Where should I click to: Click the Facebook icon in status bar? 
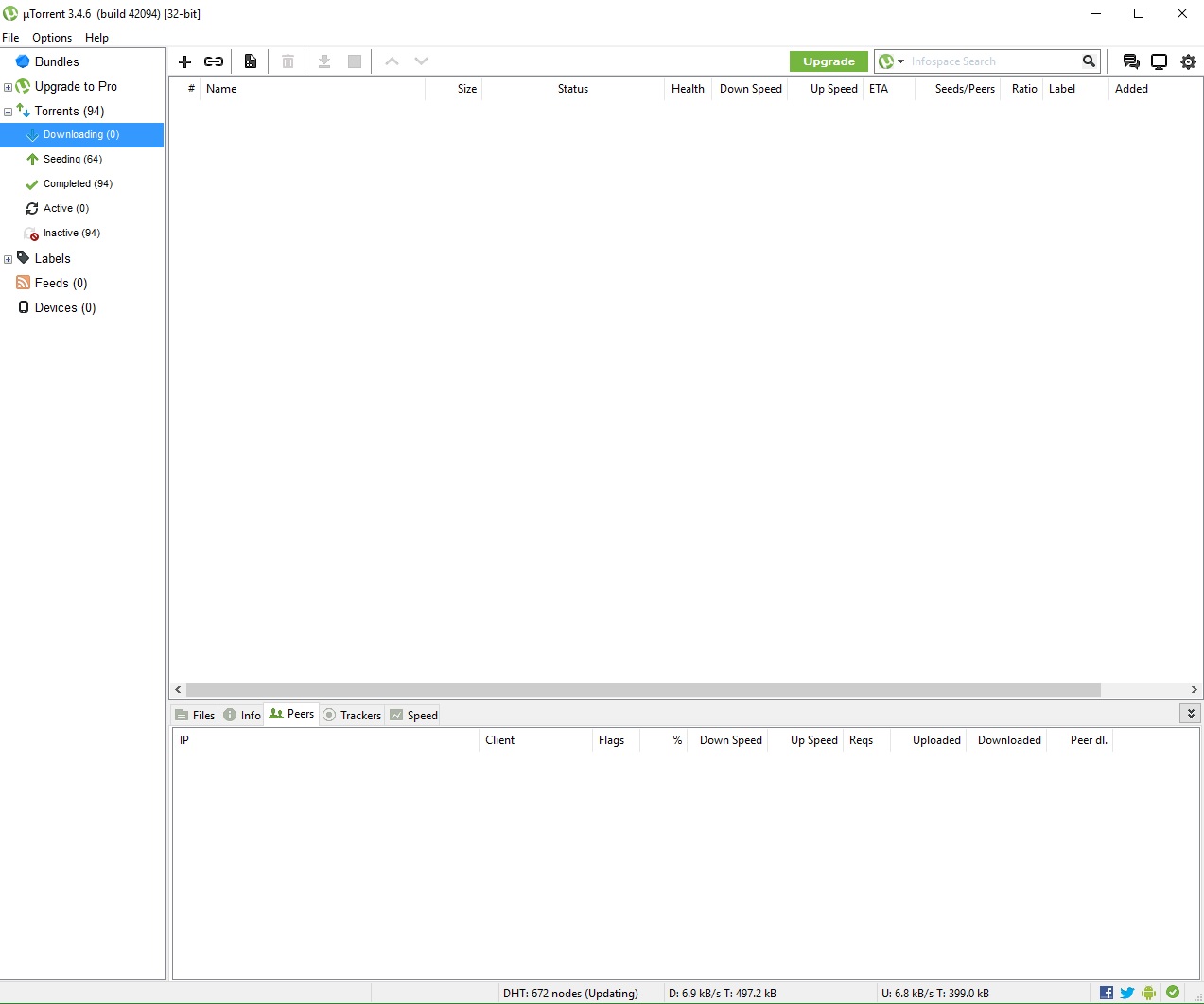tap(1106, 993)
